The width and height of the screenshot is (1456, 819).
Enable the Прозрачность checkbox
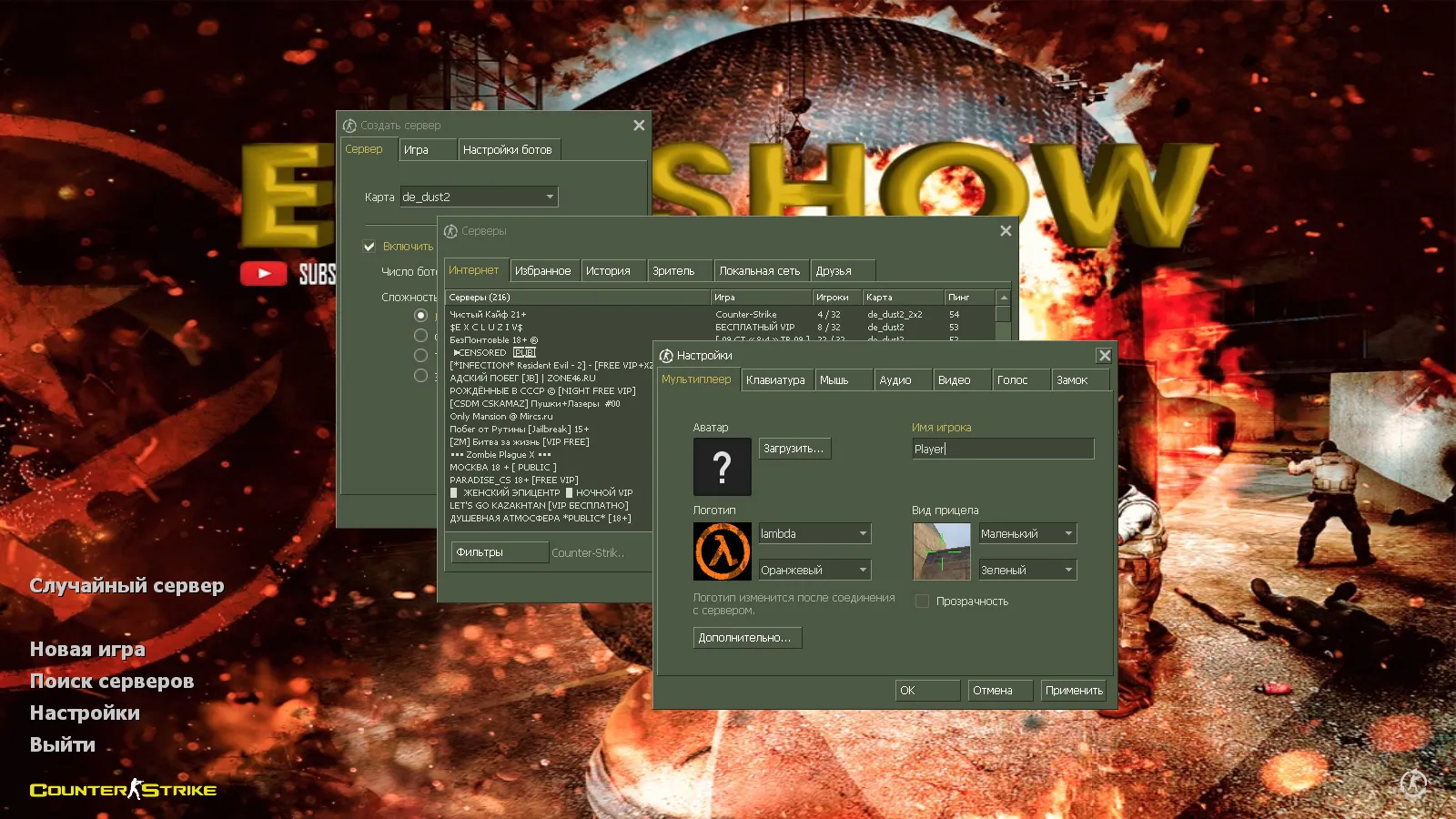[922, 601]
